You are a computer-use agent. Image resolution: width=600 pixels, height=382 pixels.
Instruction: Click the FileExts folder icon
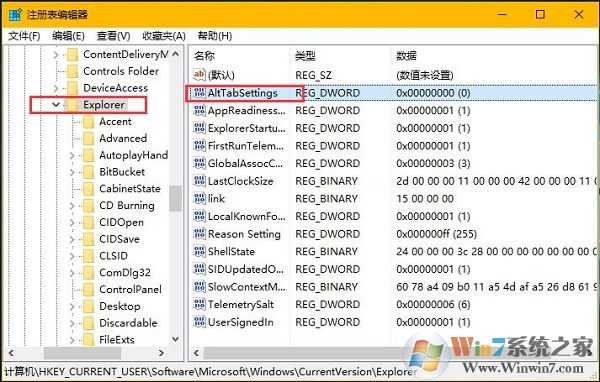pyautogui.click(x=88, y=340)
